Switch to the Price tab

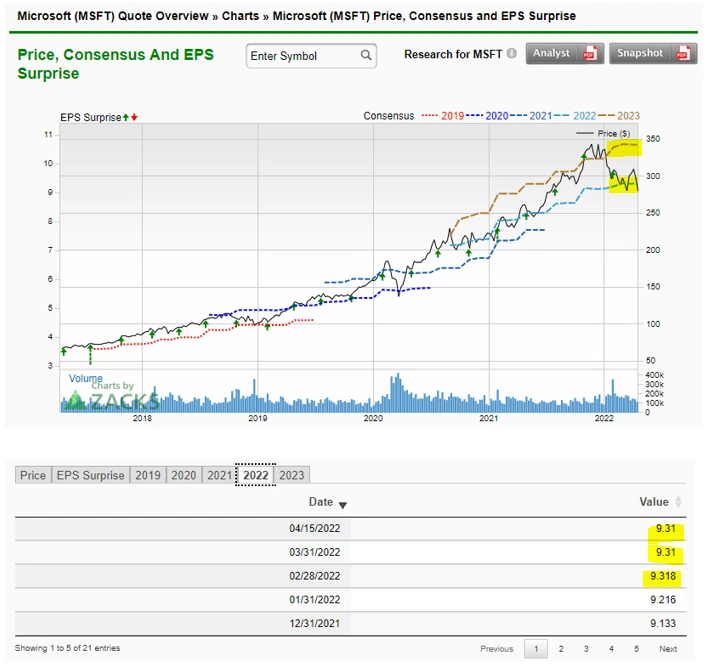[33, 475]
